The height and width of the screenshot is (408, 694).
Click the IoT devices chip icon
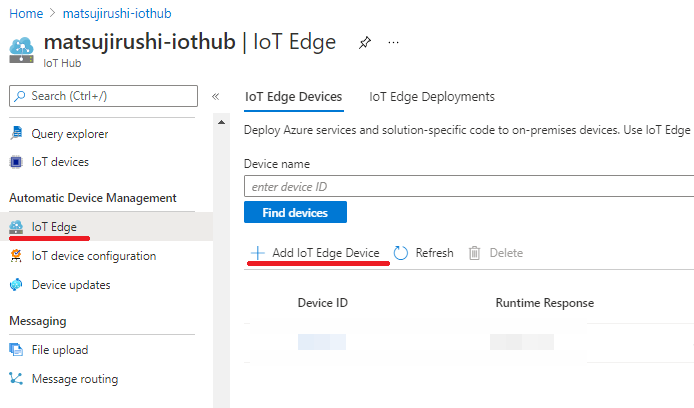[x=16, y=162]
